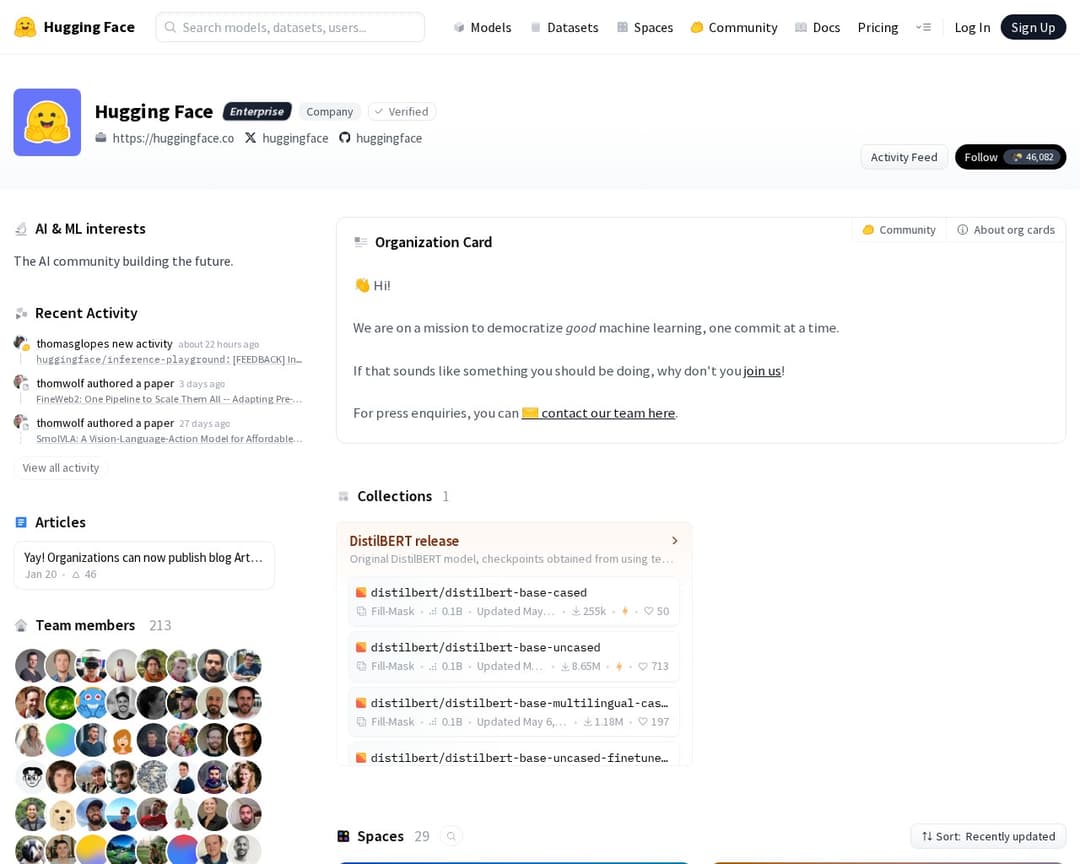Click the 46,082 followers count
Viewport: 1080px width, 864px height.
point(1033,157)
